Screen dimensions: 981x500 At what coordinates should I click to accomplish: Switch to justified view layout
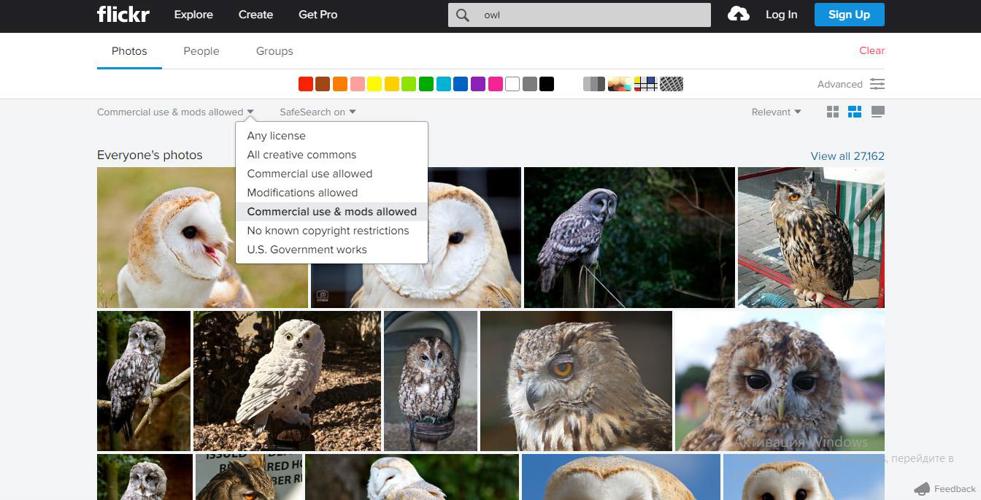click(x=855, y=112)
